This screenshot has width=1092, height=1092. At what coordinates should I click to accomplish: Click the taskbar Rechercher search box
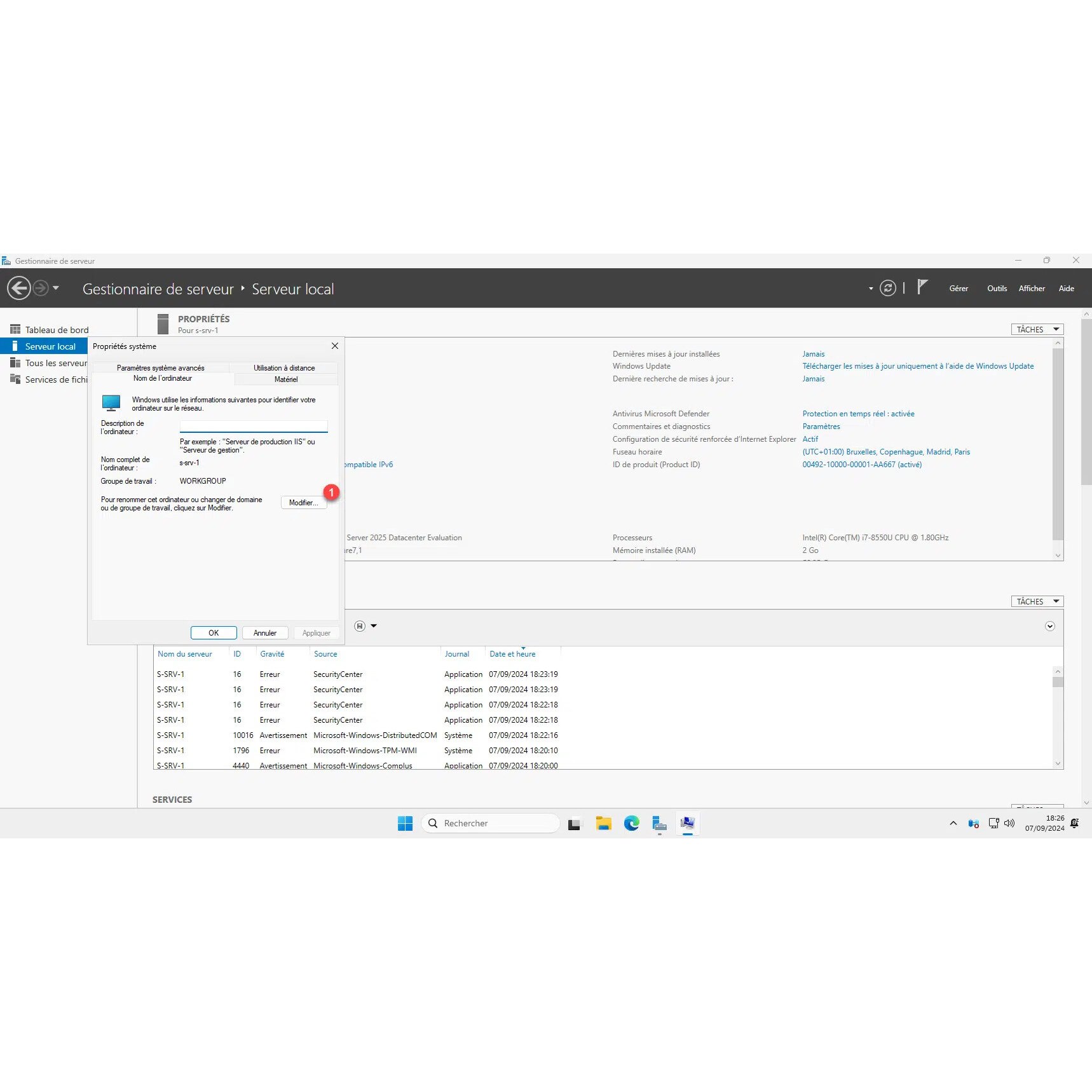click(x=490, y=823)
